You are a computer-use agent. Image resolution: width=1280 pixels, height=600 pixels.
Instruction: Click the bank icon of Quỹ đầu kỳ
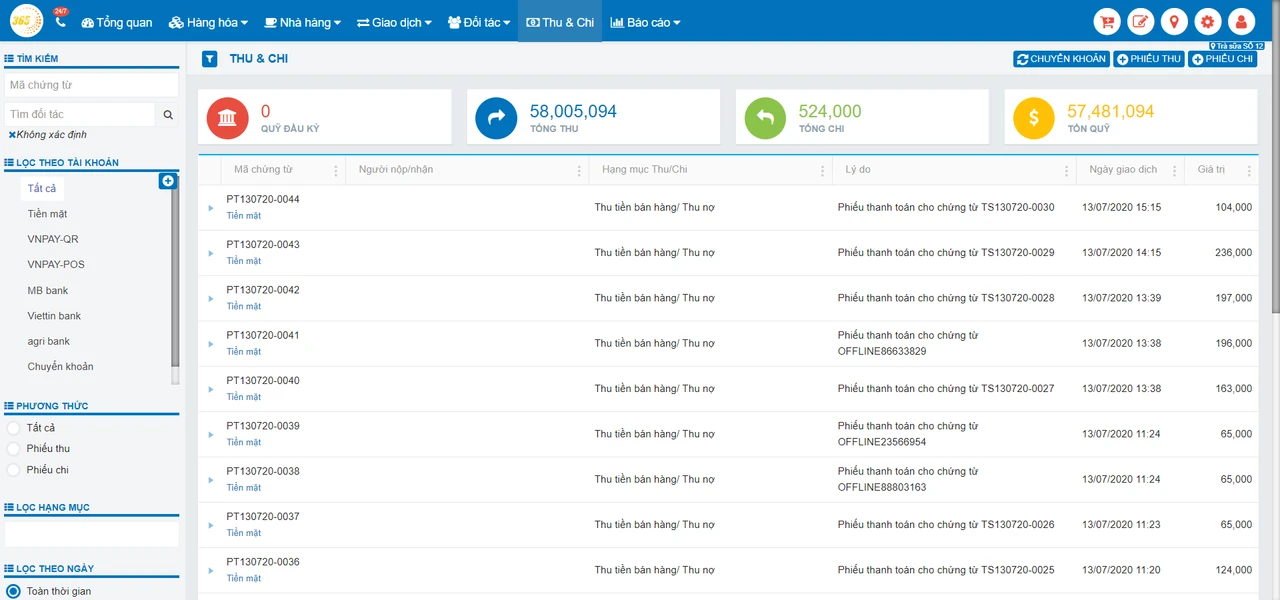click(227, 118)
